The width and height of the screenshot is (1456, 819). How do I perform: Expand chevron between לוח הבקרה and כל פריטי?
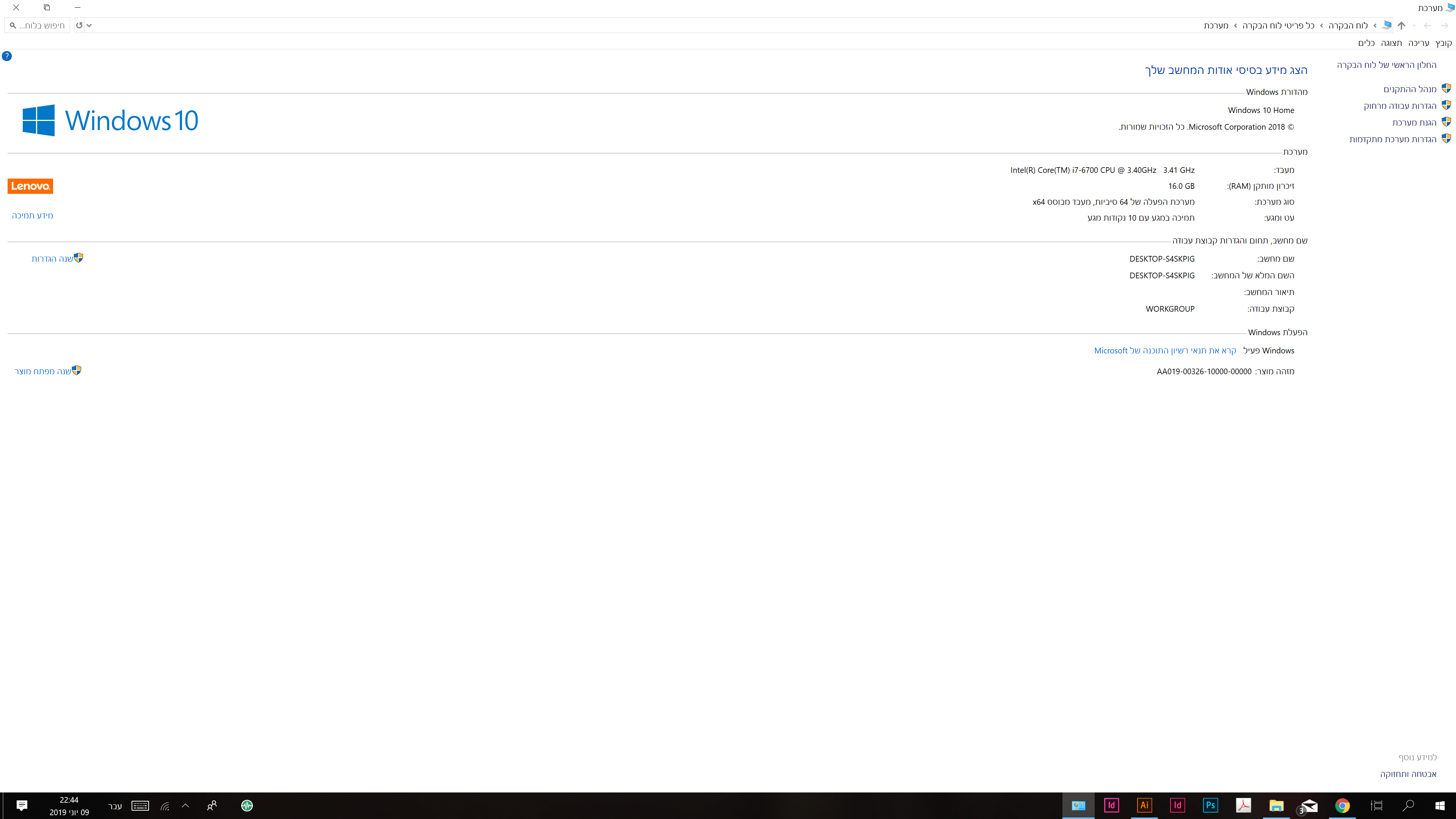click(x=1321, y=26)
